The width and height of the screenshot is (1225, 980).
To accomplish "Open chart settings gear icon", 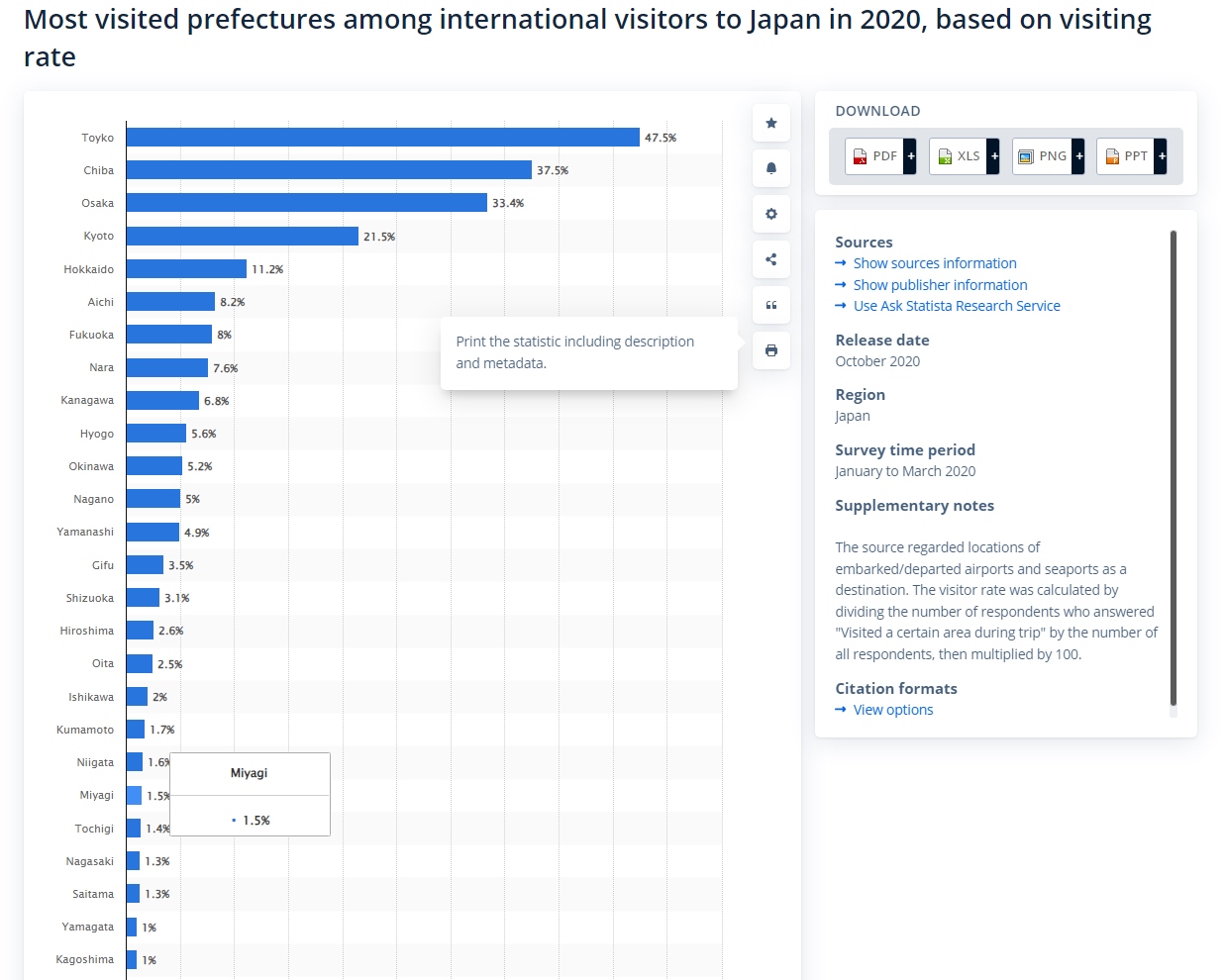I will [x=770, y=214].
